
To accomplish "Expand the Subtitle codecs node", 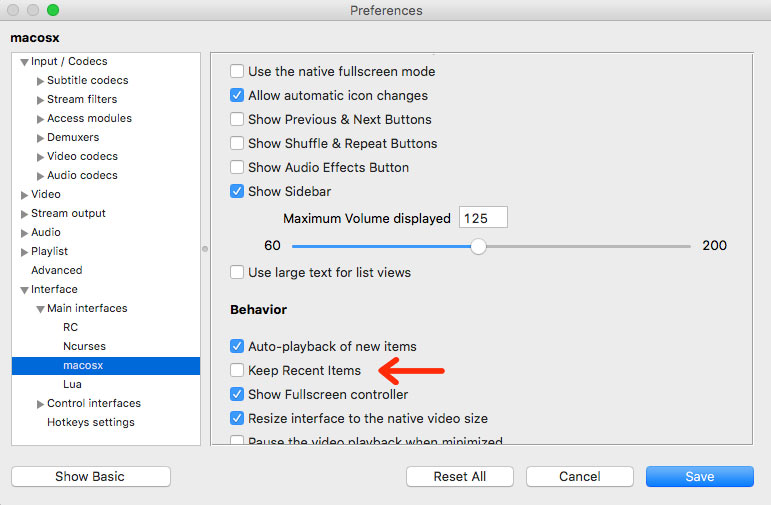I will click(40, 81).
